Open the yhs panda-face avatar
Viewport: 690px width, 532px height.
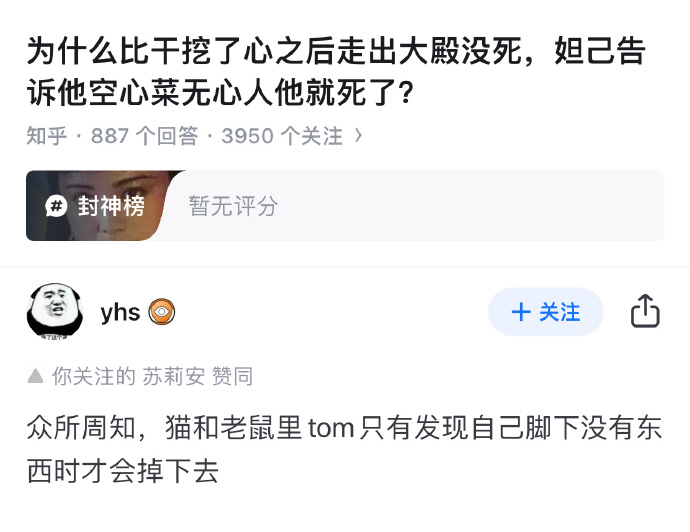click(55, 312)
